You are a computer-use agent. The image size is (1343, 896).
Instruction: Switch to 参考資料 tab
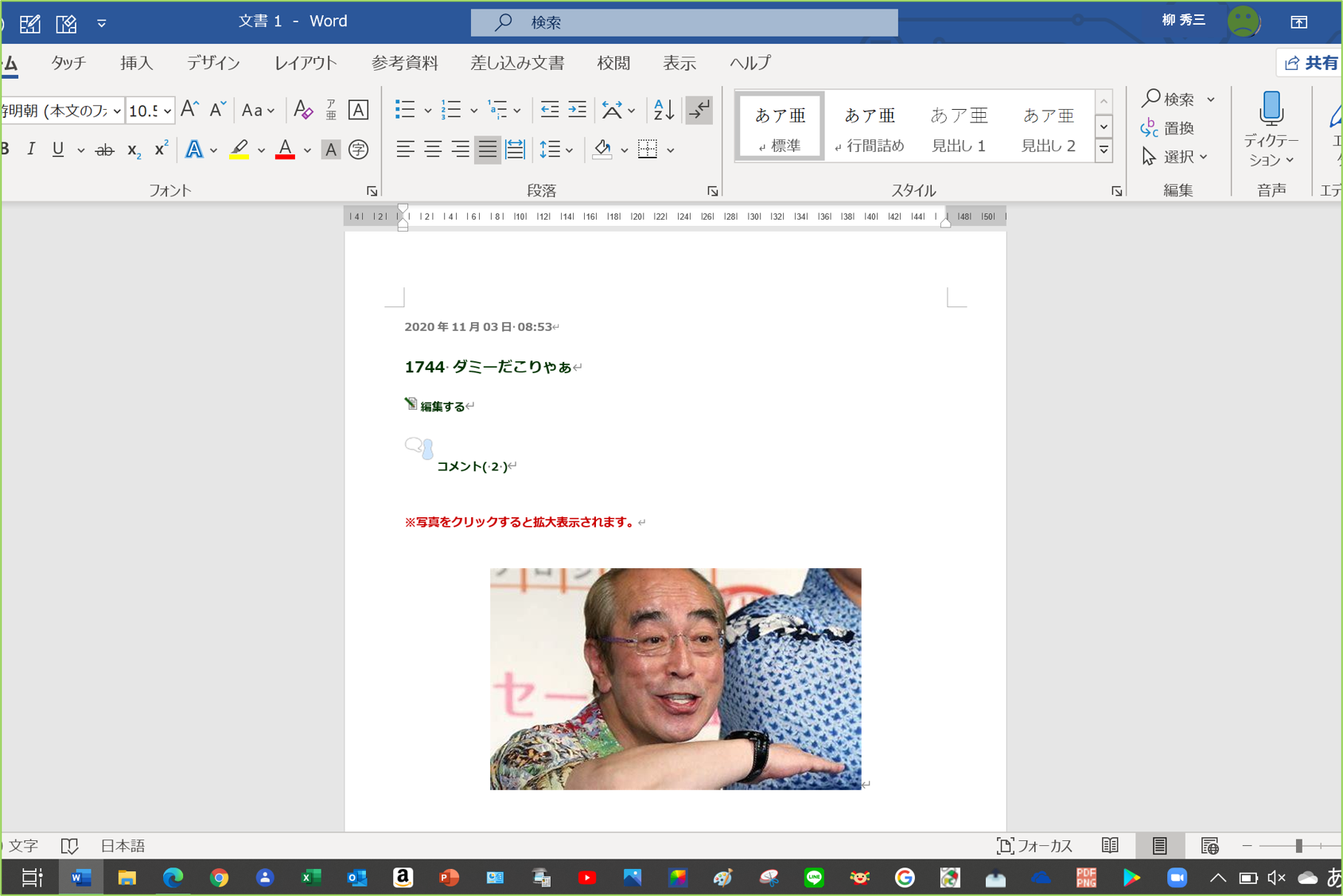click(405, 63)
